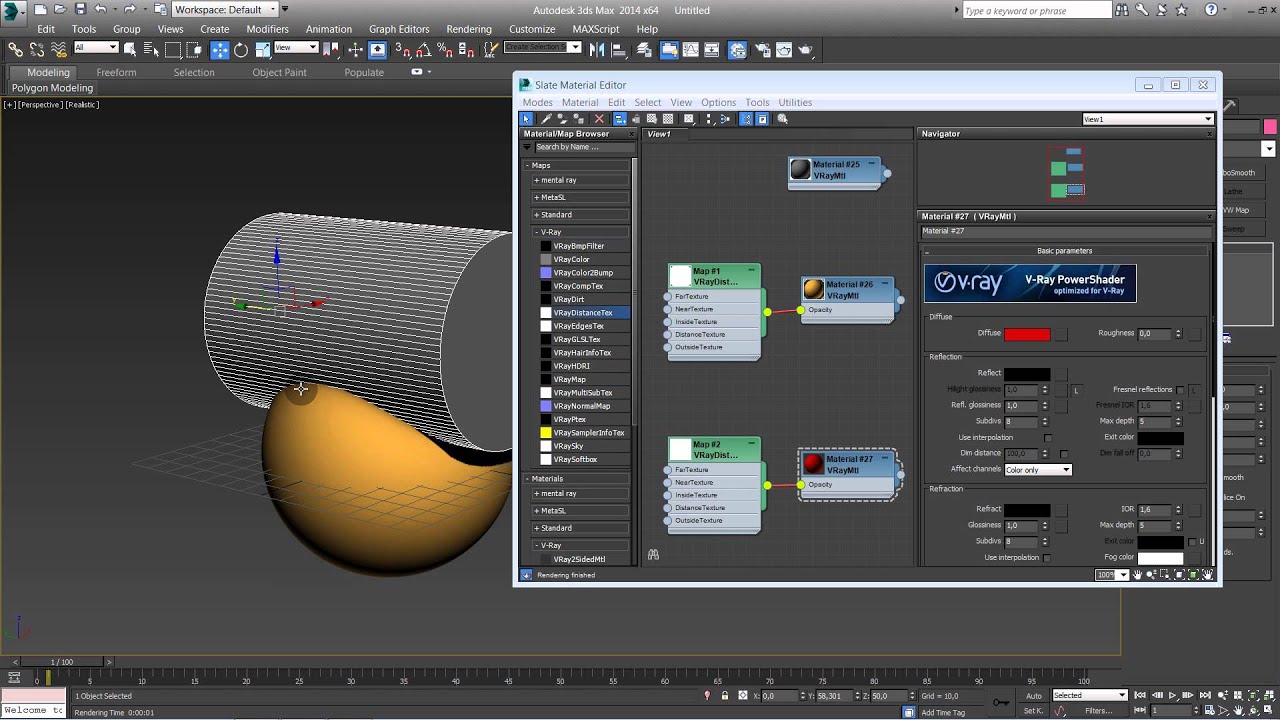The image size is (1280, 720).
Task: Toggle the Fresnel reflections checkbox
Action: [1180, 389]
